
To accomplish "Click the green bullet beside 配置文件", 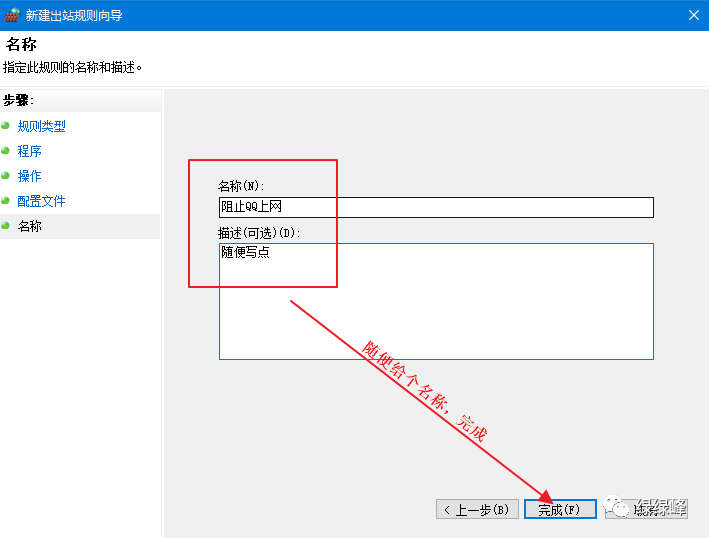I will coord(5,200).
